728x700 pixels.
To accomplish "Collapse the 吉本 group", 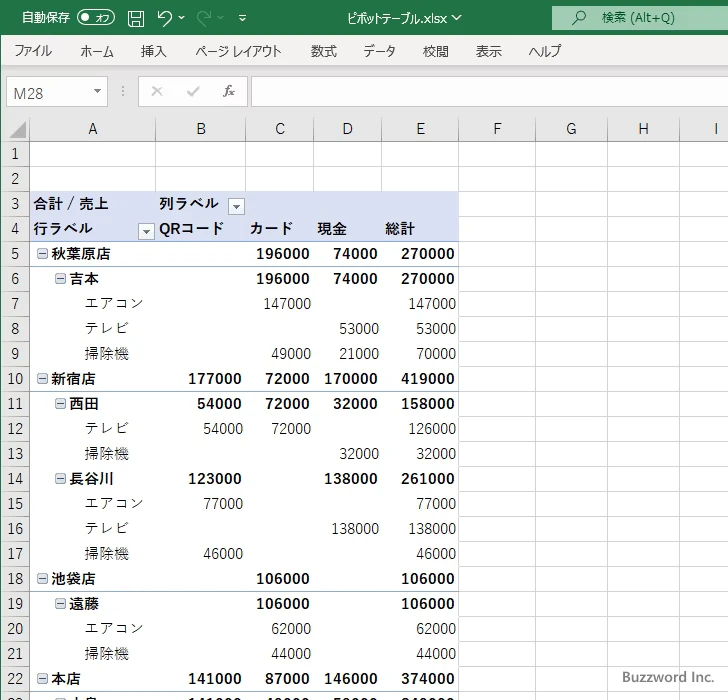I will 60,279.
